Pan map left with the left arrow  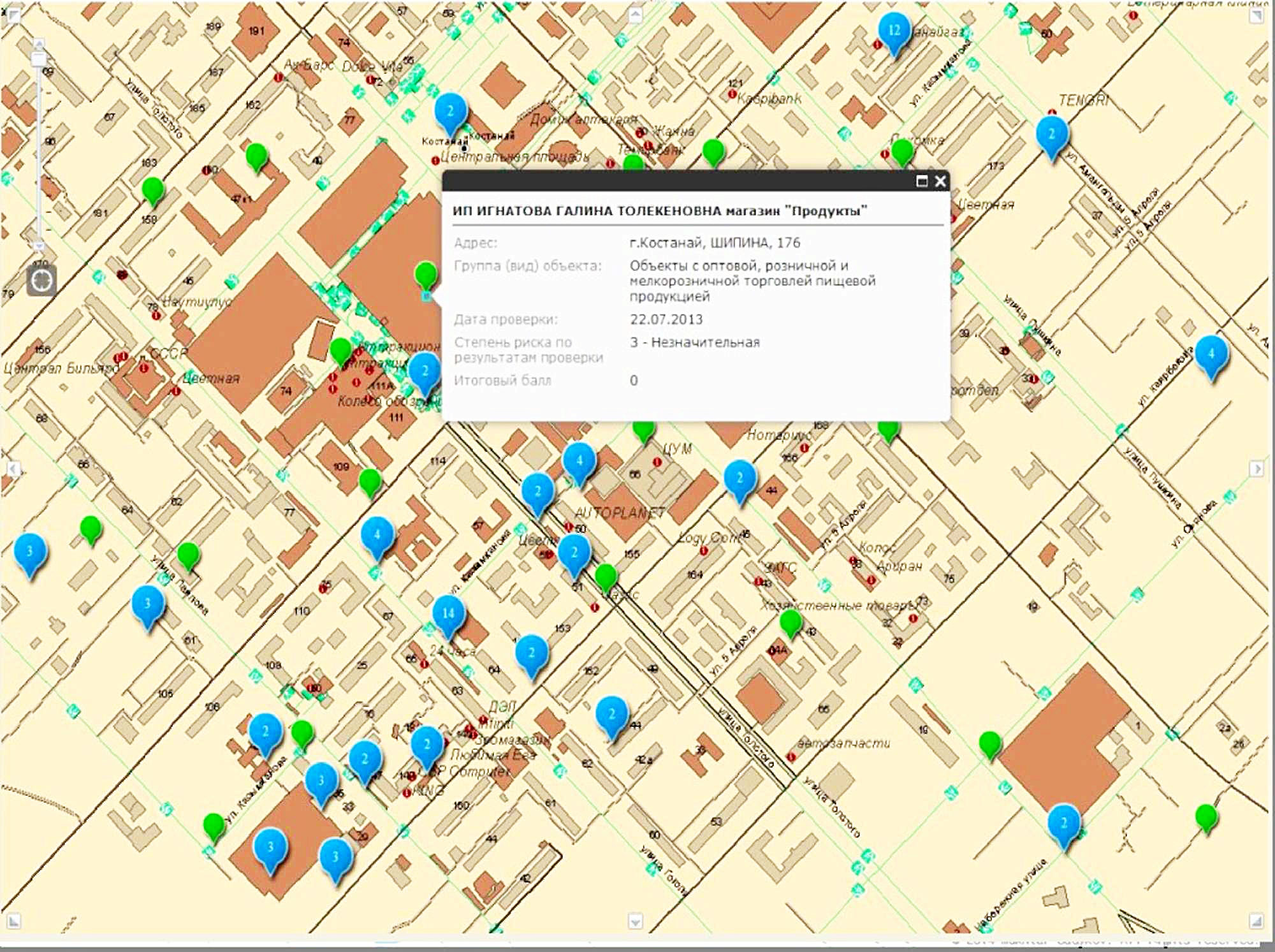click(x=13, y=469)
